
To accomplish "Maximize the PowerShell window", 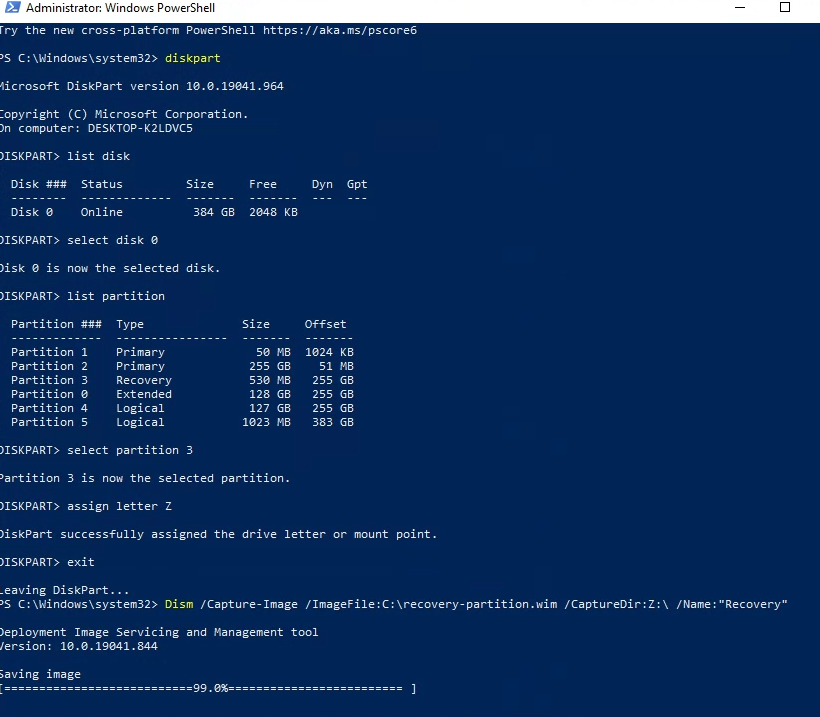I will click(x=784, y=8).
